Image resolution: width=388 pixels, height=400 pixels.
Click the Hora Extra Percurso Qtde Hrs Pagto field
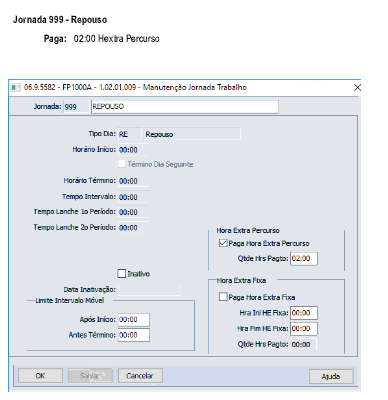[304, 258]
